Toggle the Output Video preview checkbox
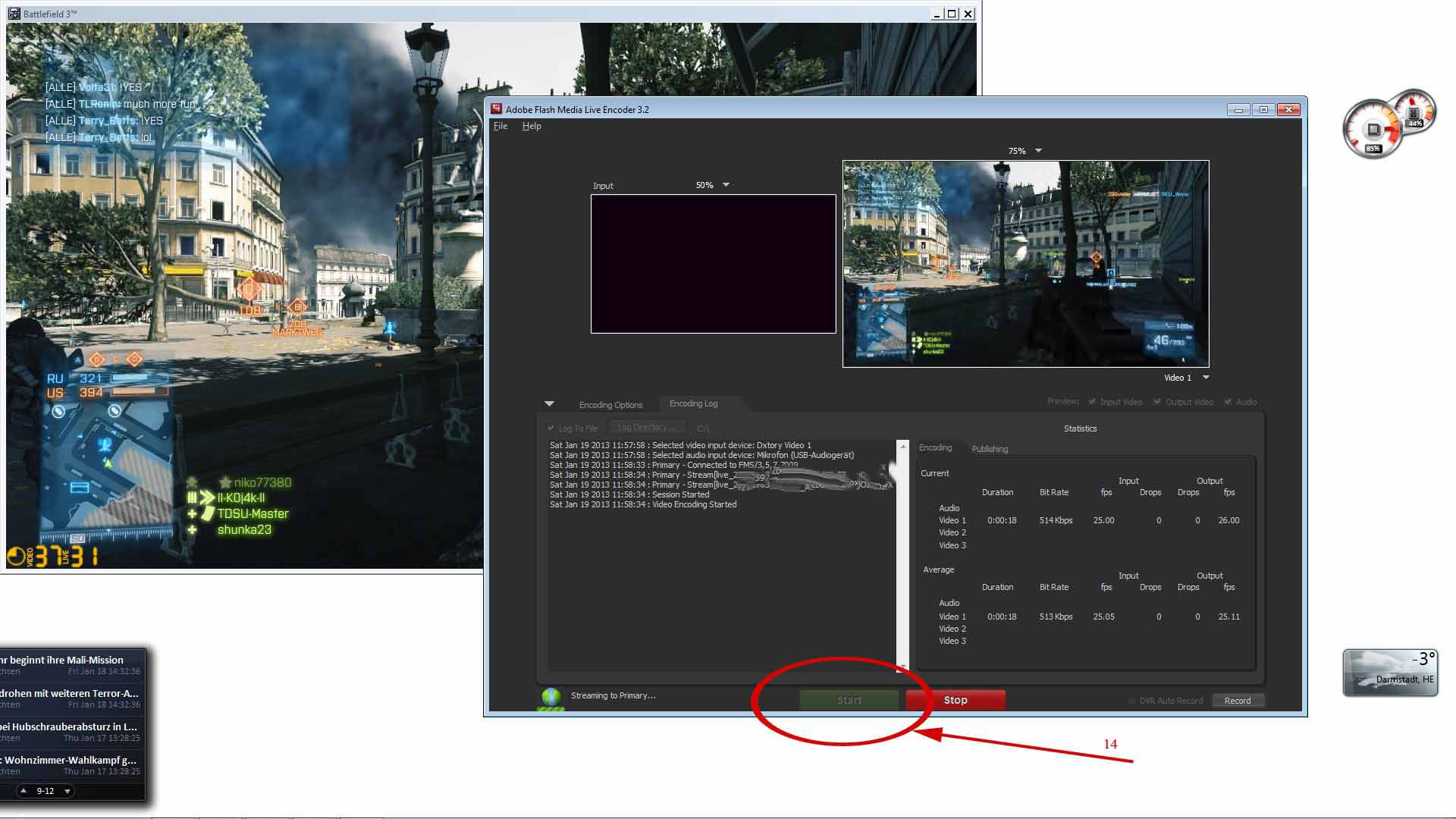This screenshot has width=1456, height=819. point(1157,402)
